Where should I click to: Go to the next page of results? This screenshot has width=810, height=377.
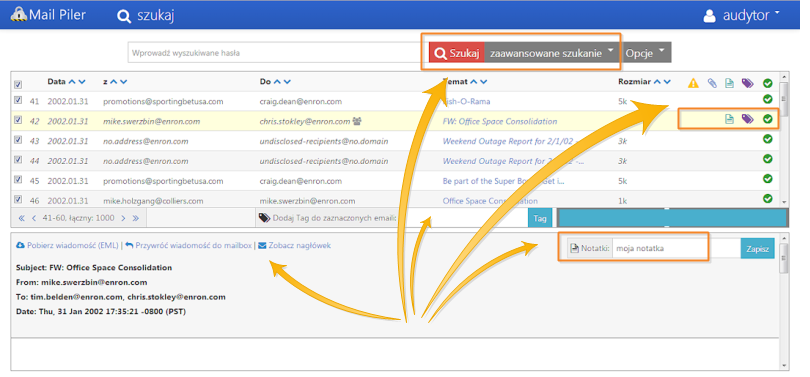point(123,218)
